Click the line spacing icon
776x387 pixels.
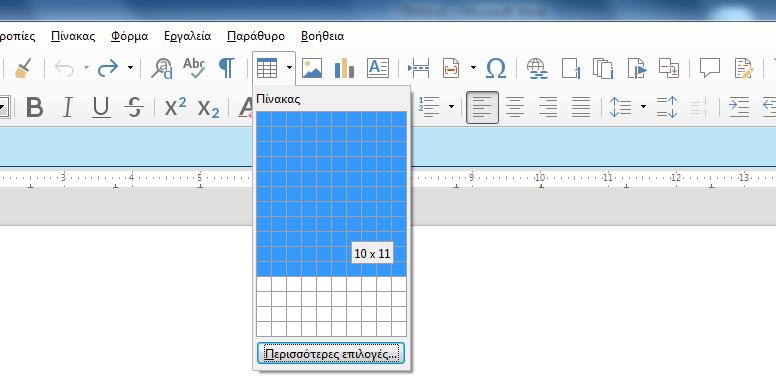pos(621,107)
